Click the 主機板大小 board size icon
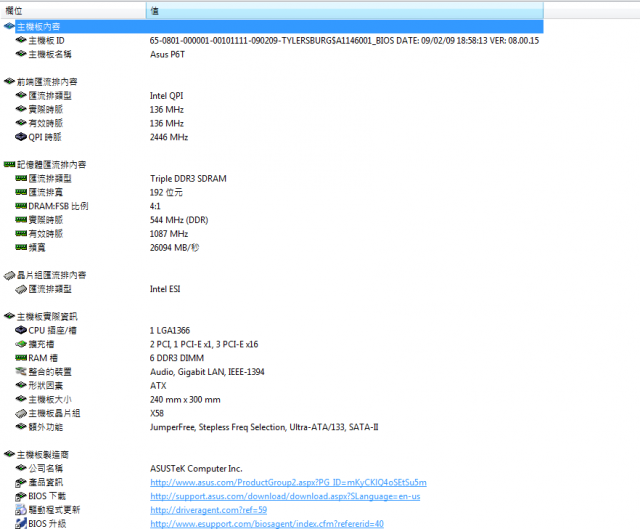 (x=21, y=399)
